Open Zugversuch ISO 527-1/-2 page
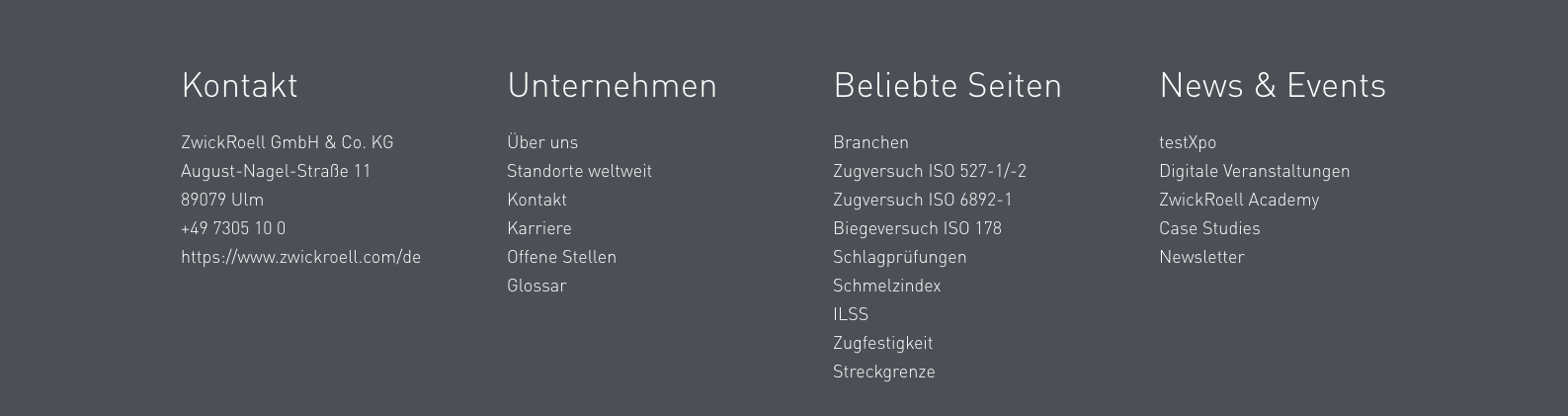This screenshot has width=1568, height=416. click(x=929, y=171)
